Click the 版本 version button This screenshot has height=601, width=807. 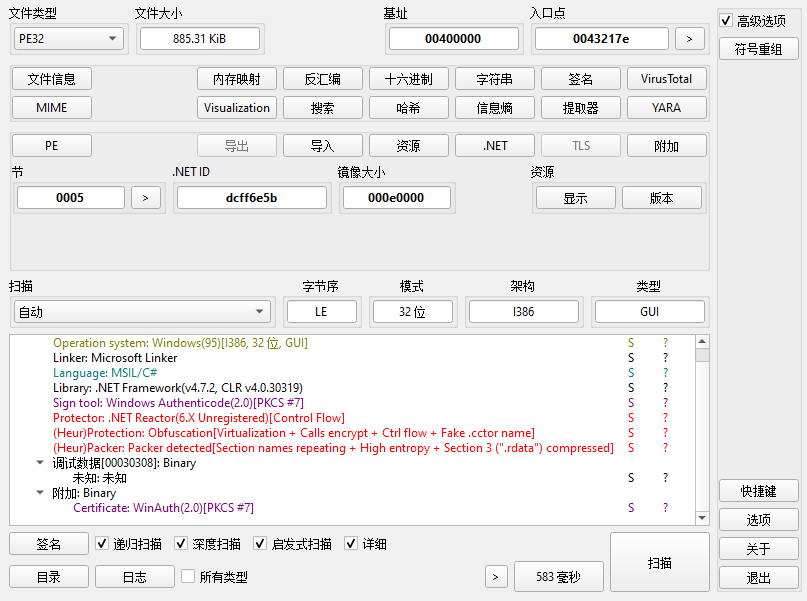[661, 198]
